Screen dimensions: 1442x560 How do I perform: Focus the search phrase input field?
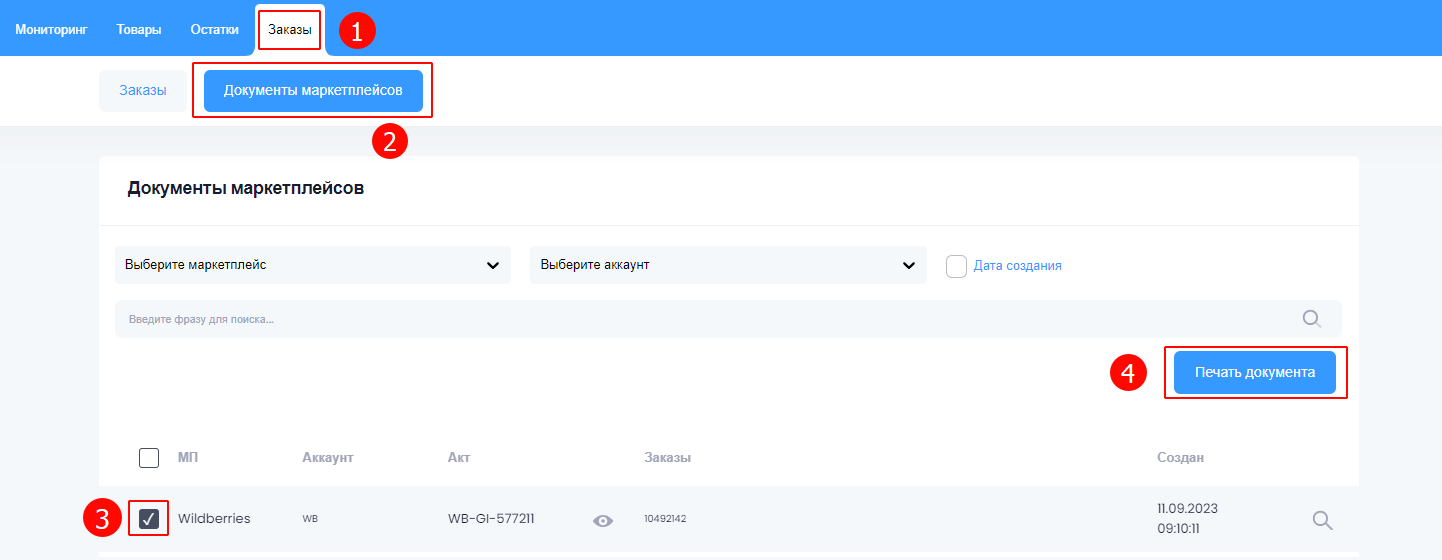pos(700,319)
